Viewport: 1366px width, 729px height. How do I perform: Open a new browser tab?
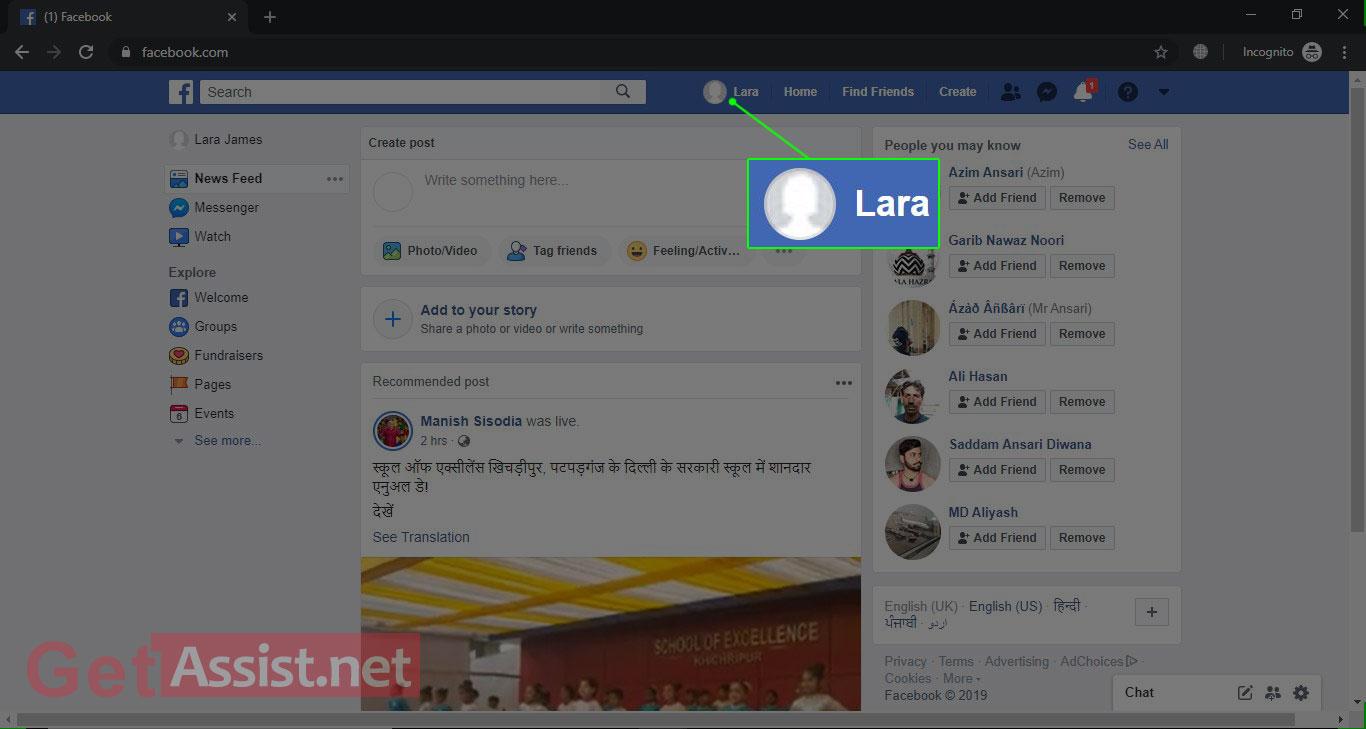[x=270, y=17]
